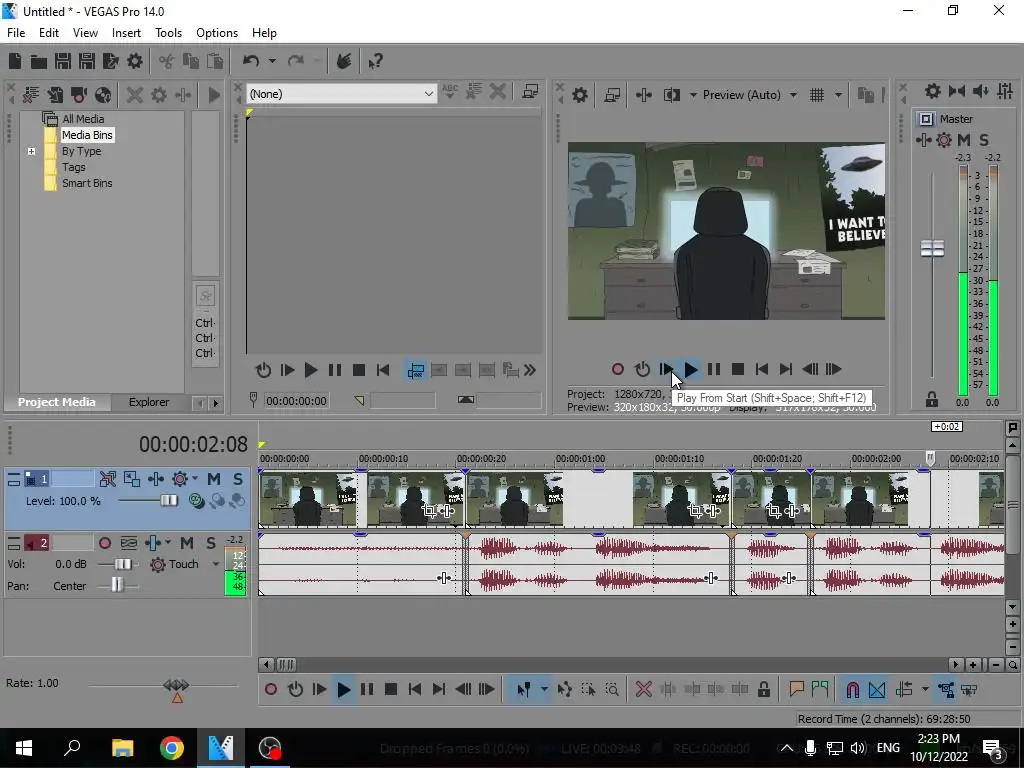1024x768 pixels.
Task: Open Master bus audio properties gear
Action: point(933,91)
